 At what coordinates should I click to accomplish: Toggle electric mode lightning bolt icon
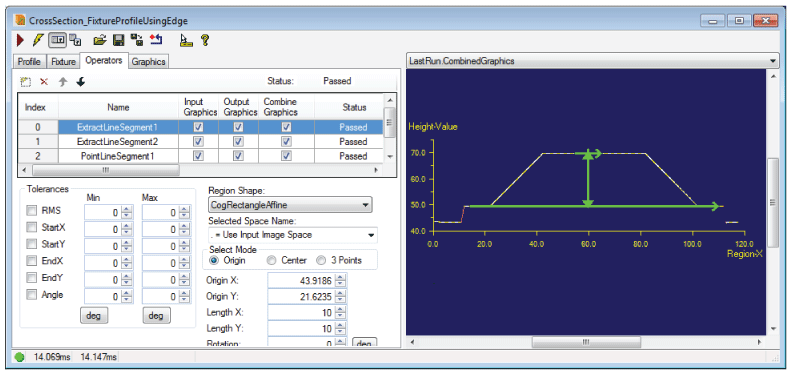coord(38,39)
